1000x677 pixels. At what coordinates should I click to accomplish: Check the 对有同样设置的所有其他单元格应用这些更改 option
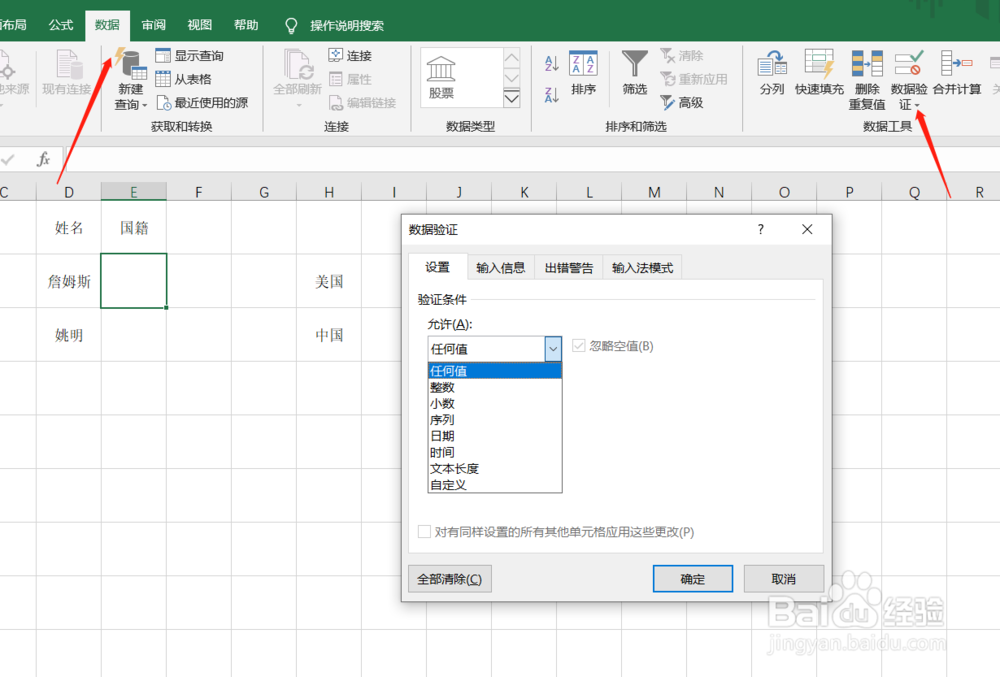pyautogui.click(x=424, y=532)
